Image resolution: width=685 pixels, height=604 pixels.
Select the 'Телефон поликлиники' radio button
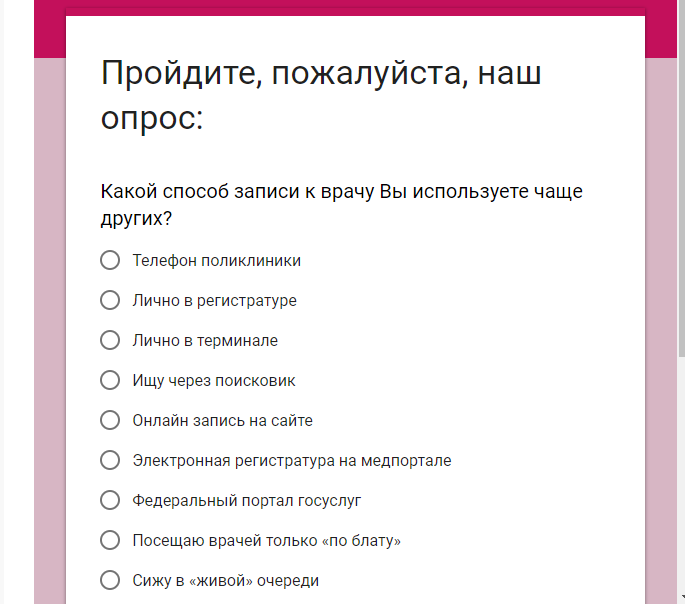click(110, 260)
